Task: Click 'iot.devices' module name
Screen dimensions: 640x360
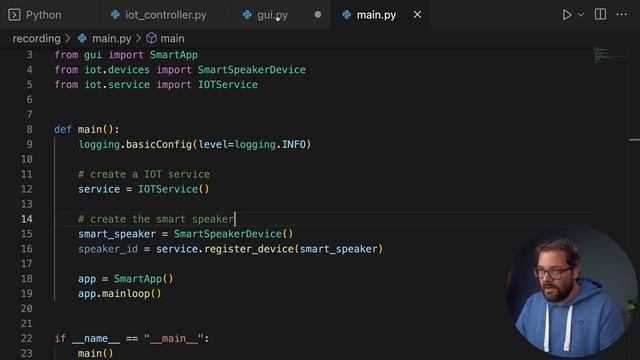Action: (117, 70)
